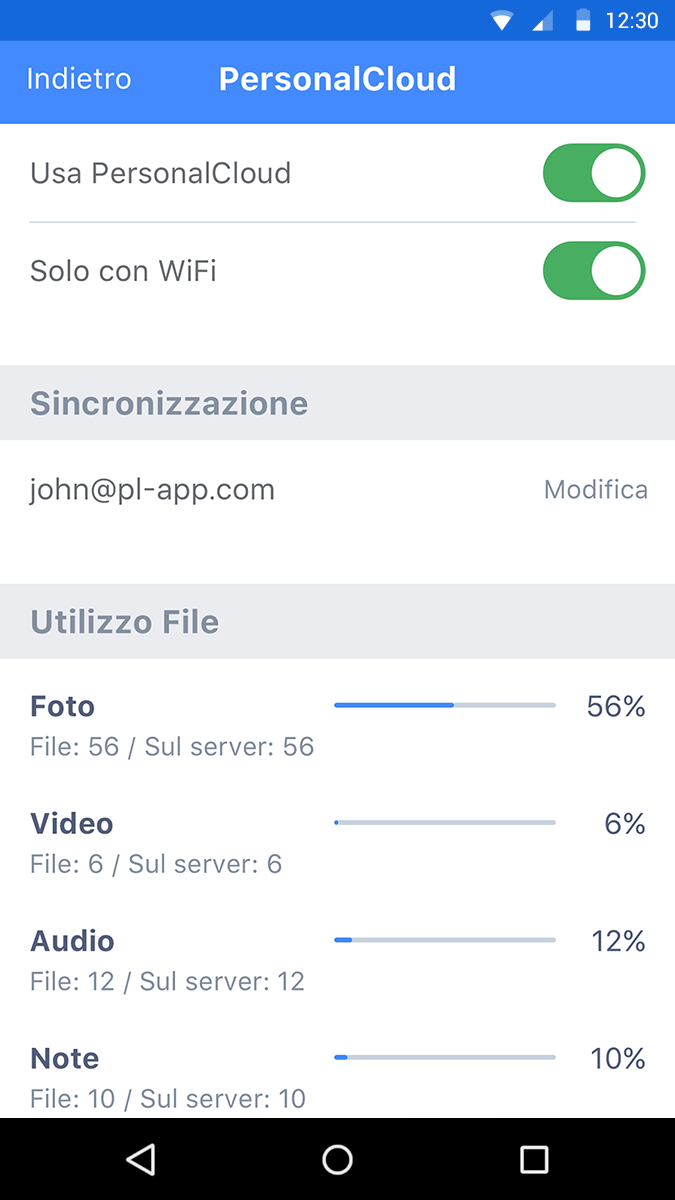Tap the PersonalCloud header title
The height and width of the screenshot is (1200, 675).
click(x=337, y=80)
